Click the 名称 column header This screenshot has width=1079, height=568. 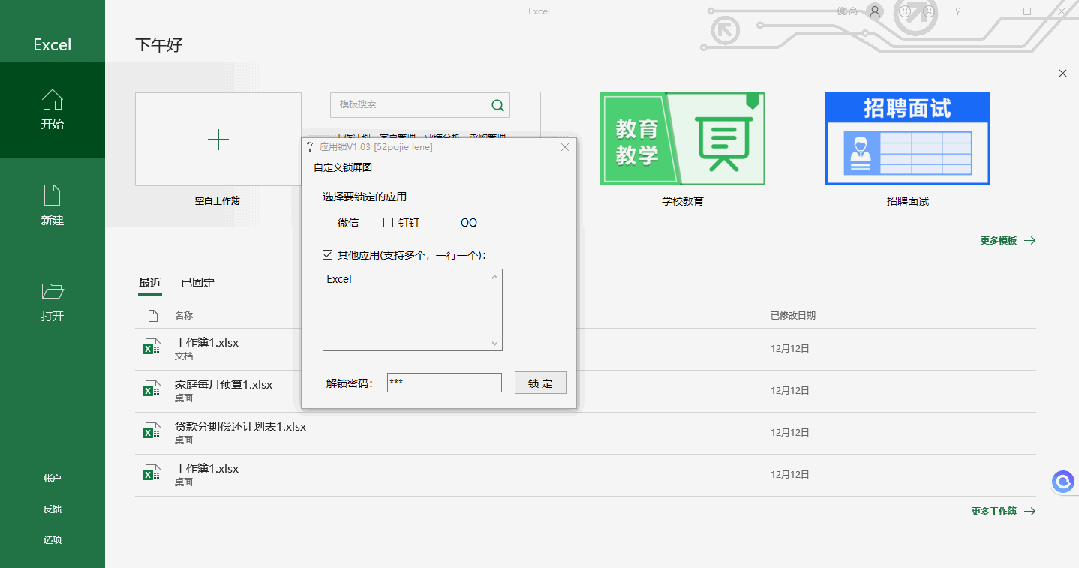pyautogui.click(x=184, y=315)
